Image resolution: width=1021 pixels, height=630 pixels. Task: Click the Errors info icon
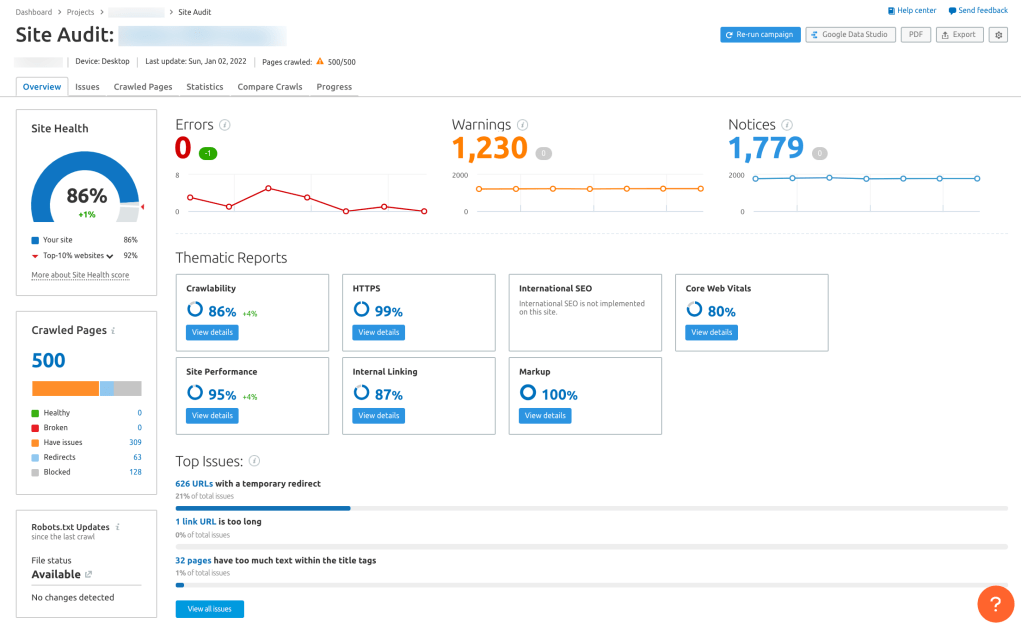[224, 124]
